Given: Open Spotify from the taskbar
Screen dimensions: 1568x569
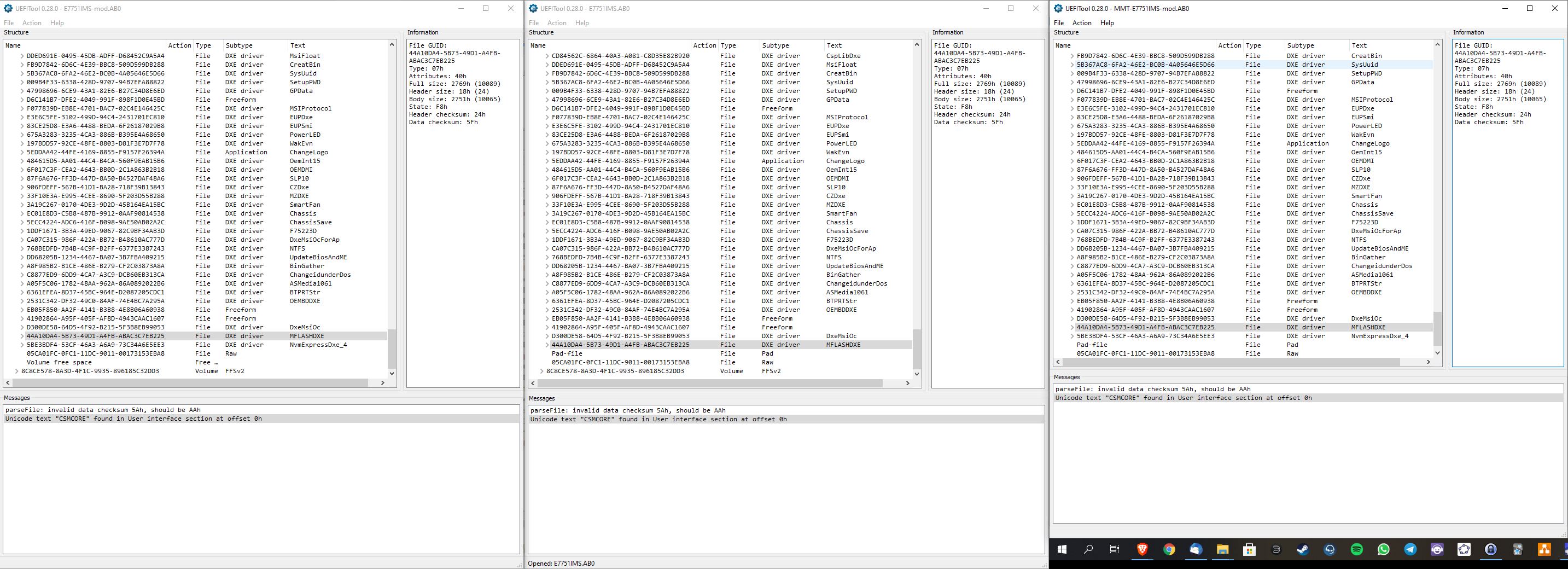Looking at the screenshot, I should pyautogui.click(x=1357, y=549).
